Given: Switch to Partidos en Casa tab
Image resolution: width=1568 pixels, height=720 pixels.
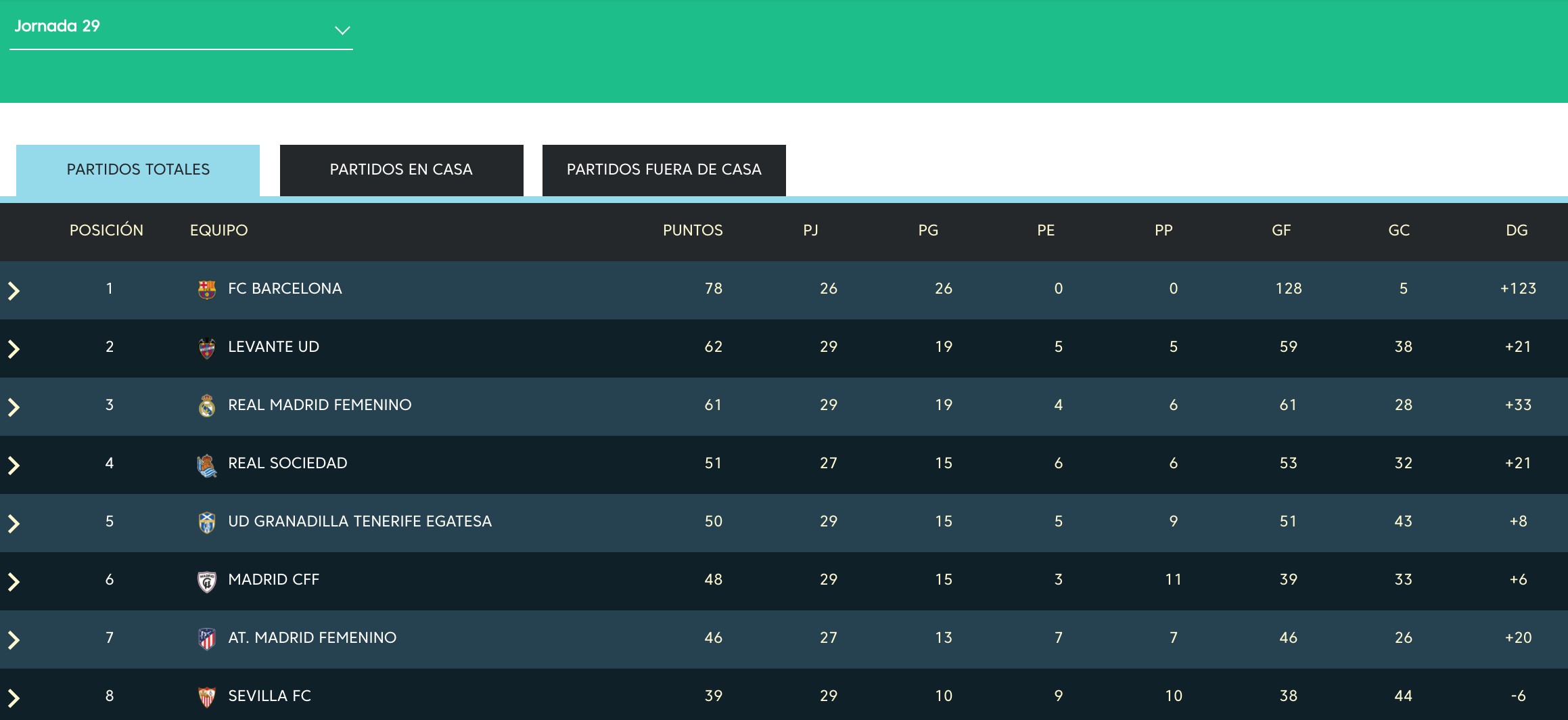Looking at the screenshot, I should click(x=402, y=170).
